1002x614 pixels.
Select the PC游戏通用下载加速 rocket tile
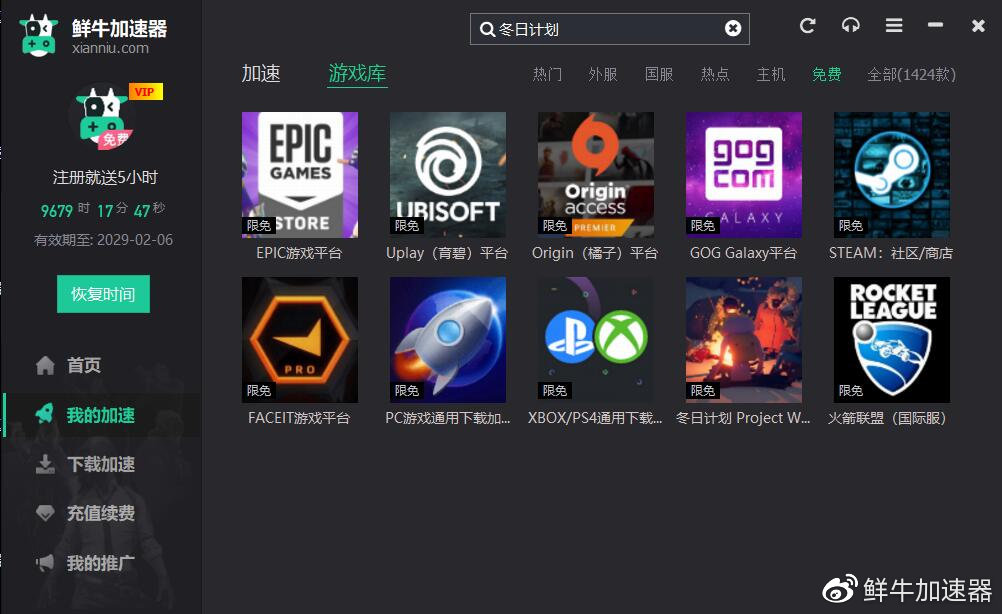[447, 340]
